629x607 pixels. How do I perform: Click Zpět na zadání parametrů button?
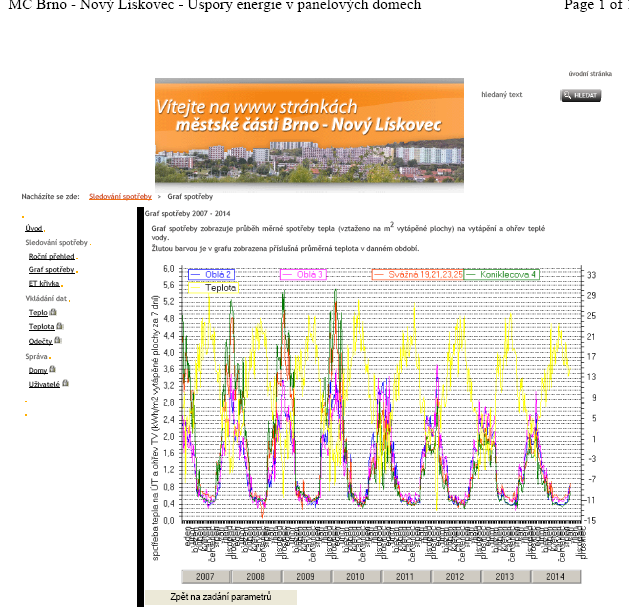[x=221, y=597]
